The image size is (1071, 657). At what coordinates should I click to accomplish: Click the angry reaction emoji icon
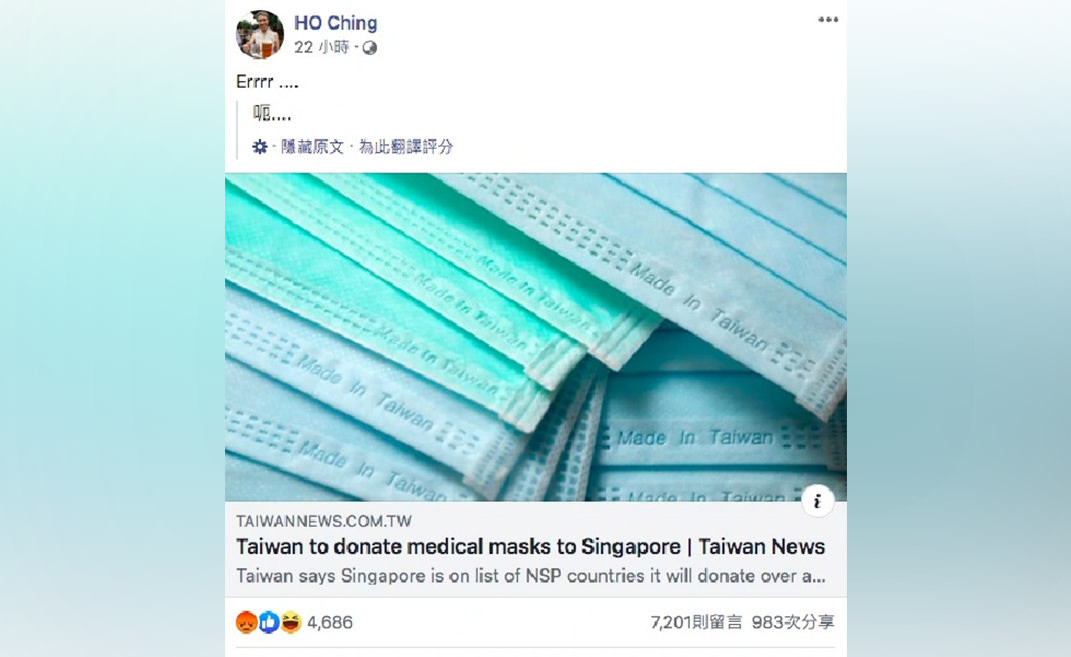247,622
